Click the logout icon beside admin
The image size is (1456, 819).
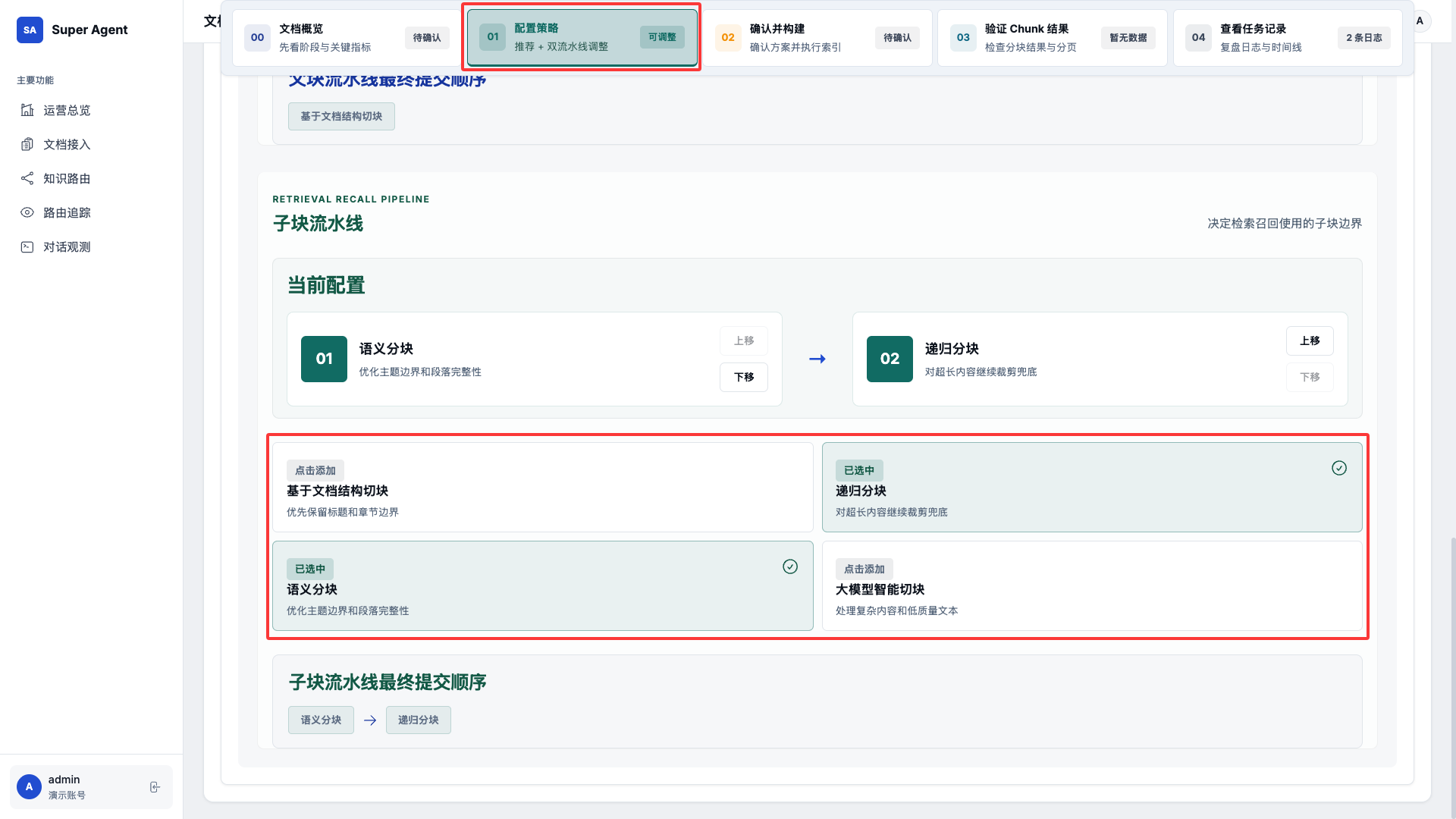[155, 787]
